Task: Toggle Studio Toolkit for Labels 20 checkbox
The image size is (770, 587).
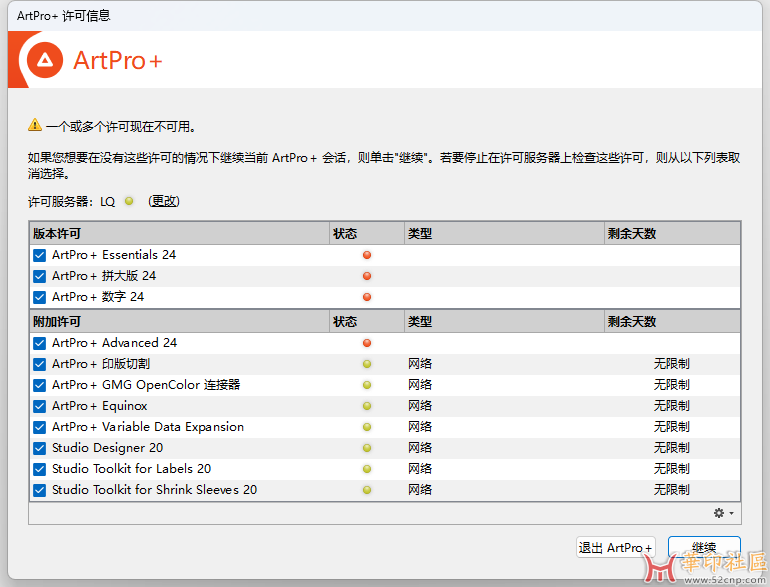Action: pyautogui.click(x=40, y=469)
